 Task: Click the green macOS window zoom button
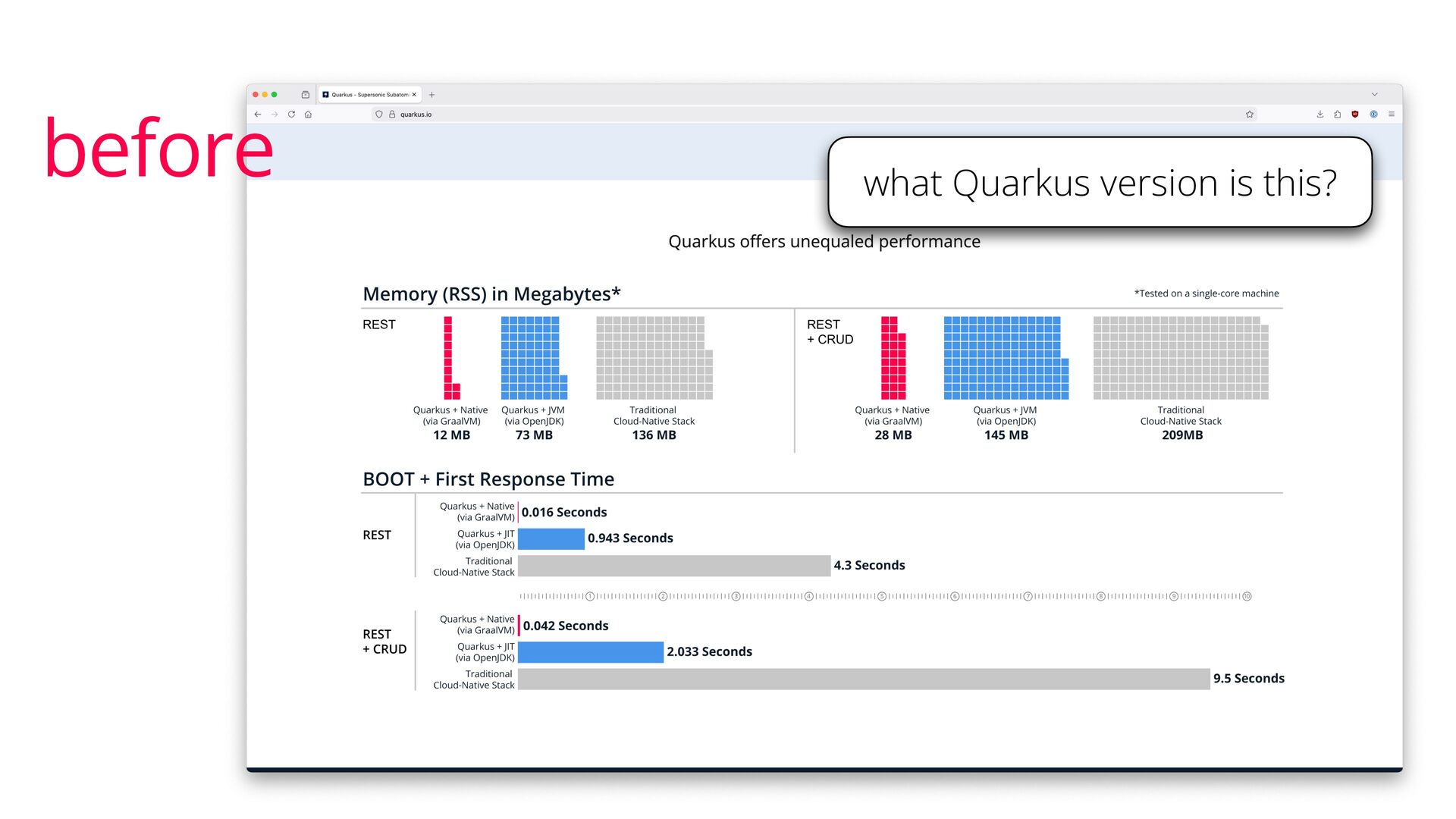click(275, 95)
